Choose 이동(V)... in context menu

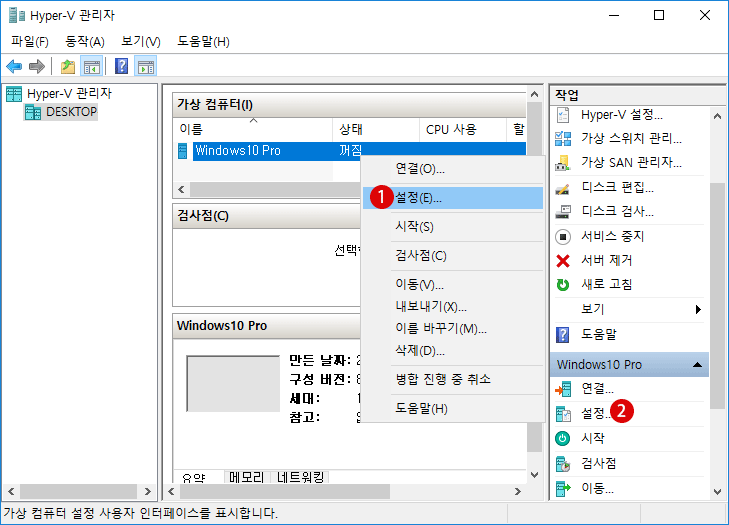[452, 285]
